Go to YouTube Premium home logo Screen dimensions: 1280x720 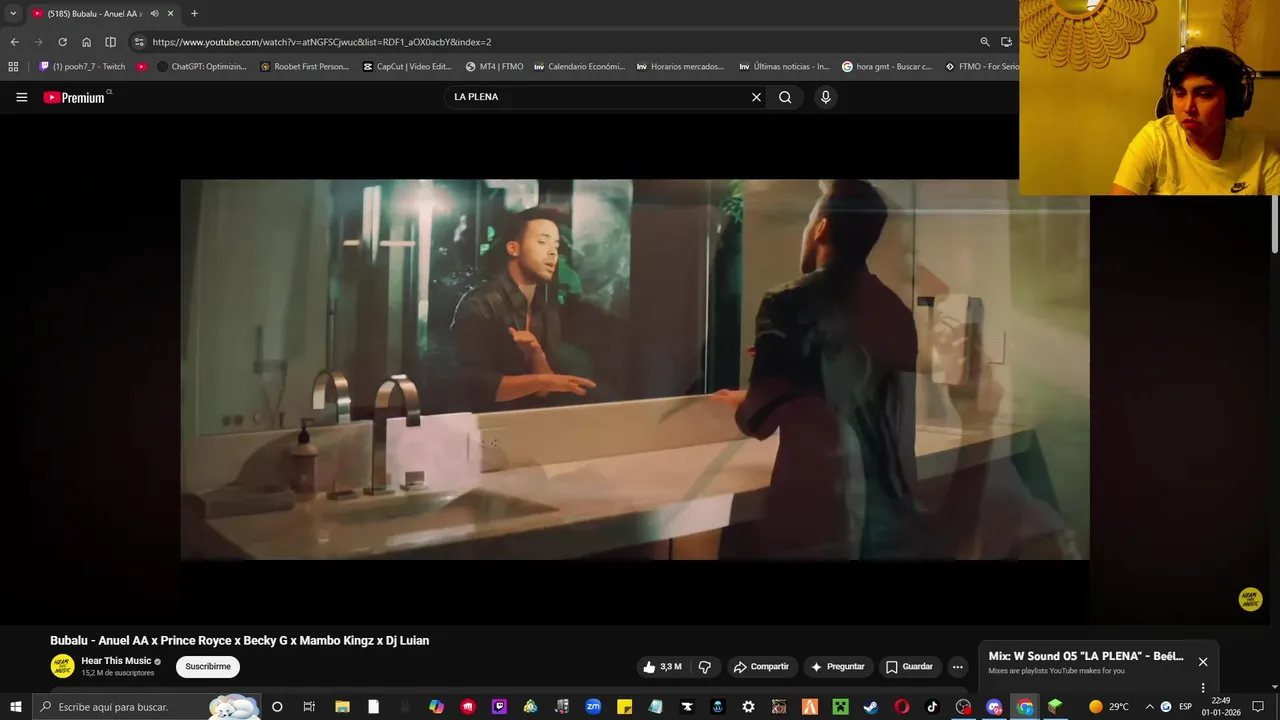[75, 97]
